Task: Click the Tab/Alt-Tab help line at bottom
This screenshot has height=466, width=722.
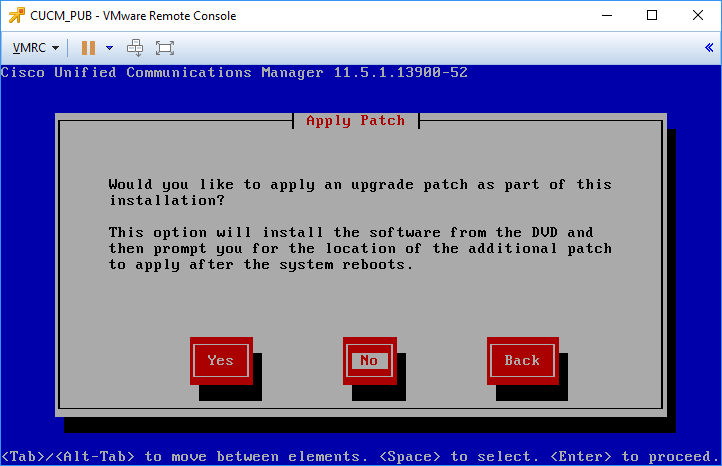Action: click(x=361, y=457)
